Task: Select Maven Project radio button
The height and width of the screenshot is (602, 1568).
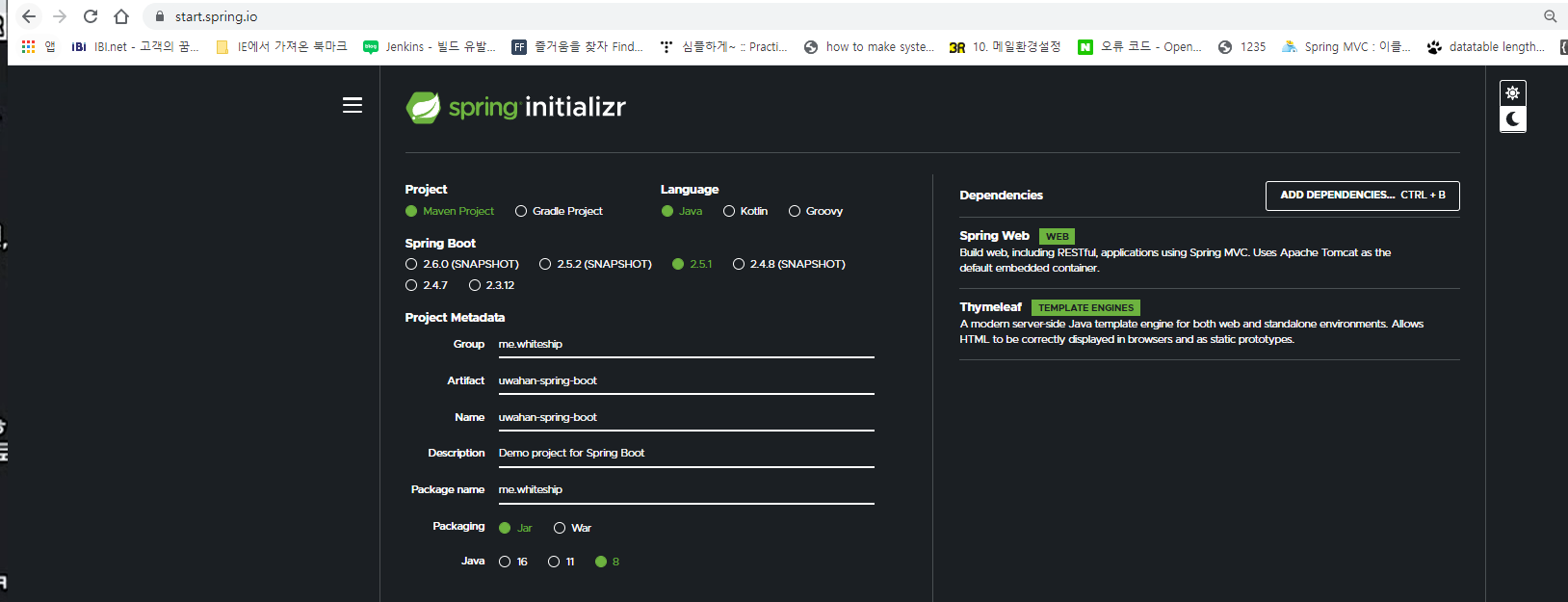Action: pos(411,211)
